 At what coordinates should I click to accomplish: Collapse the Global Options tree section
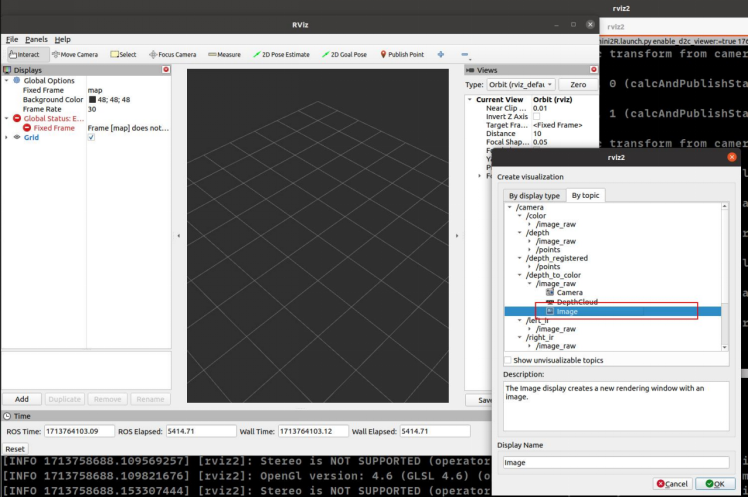6,81
